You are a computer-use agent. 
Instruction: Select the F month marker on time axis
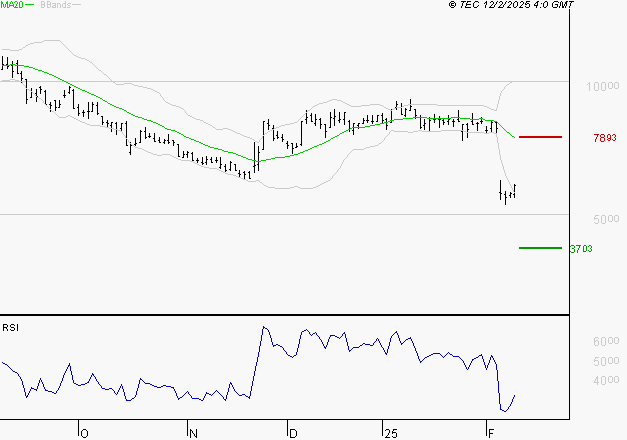[490, 432]
